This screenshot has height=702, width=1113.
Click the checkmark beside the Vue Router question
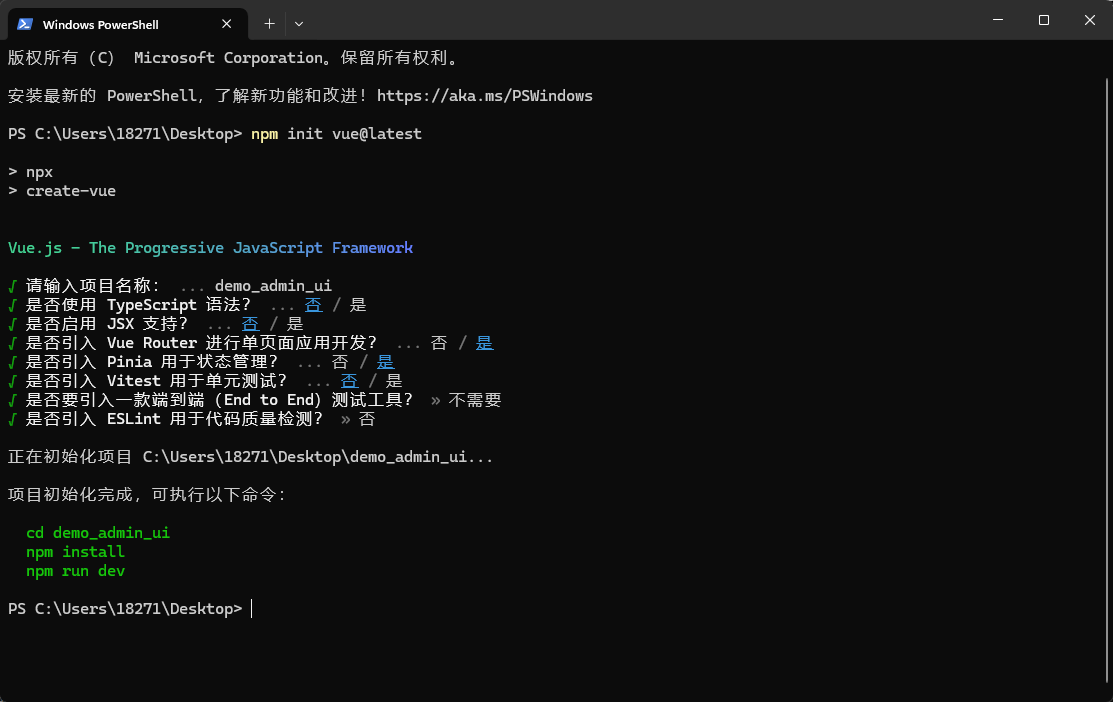click(10, 342)
